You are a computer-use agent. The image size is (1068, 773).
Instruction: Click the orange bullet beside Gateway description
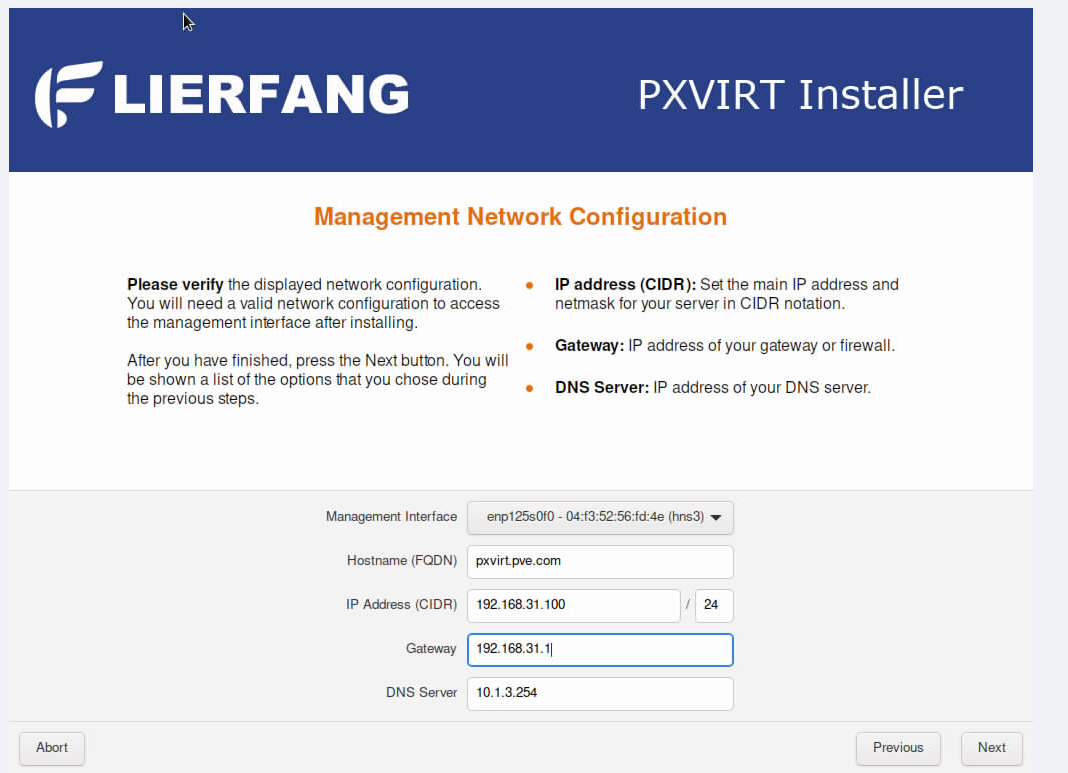pos(529,347)
